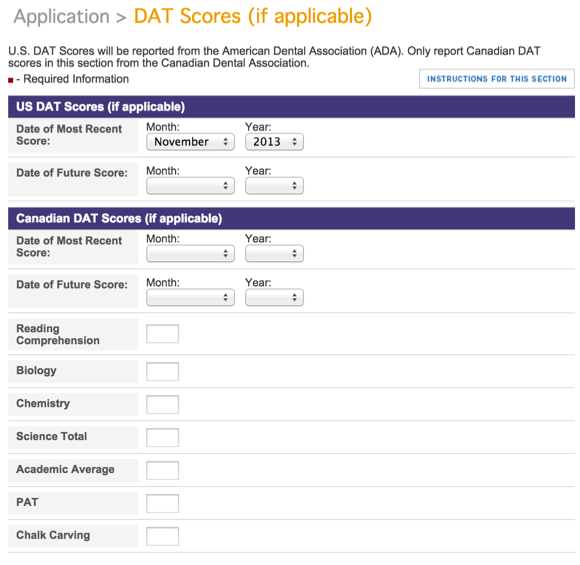The height and width of the screenshot is (565, 580).
Task: Open US most recent score Month dropdown showing November
Action: pyautogui.click(x=190, y=142)
